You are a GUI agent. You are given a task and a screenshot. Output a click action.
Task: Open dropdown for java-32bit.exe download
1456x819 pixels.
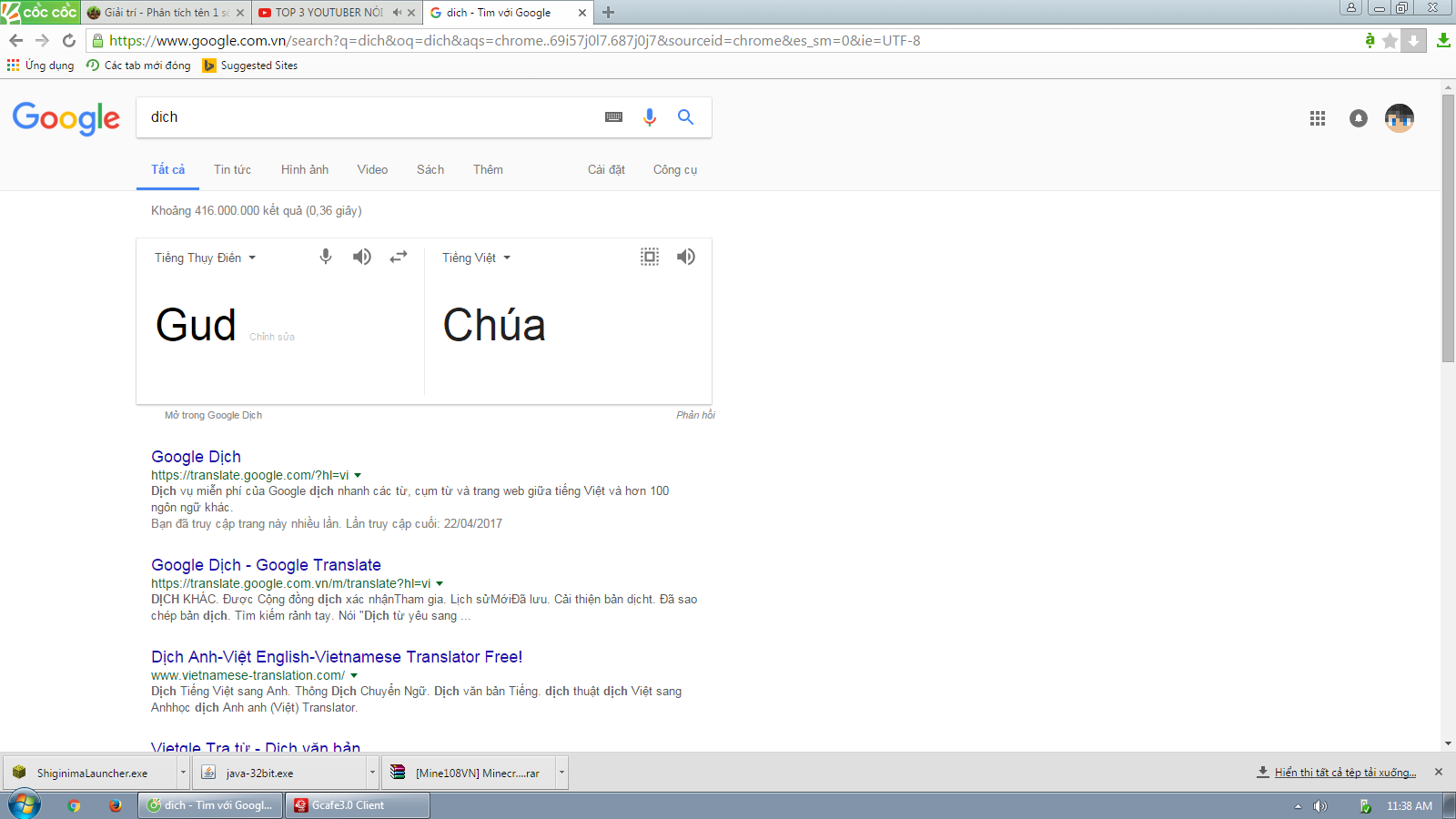[x=372, y=773]
